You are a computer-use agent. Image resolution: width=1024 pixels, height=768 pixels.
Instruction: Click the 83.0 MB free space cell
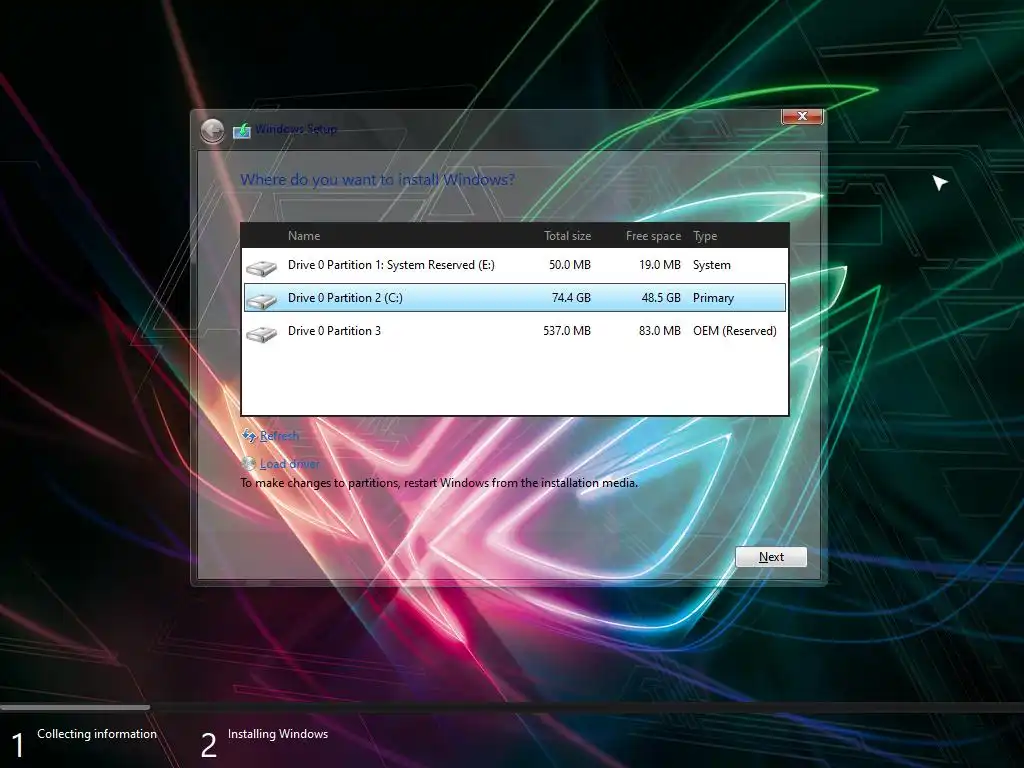[x=660, y=331]
